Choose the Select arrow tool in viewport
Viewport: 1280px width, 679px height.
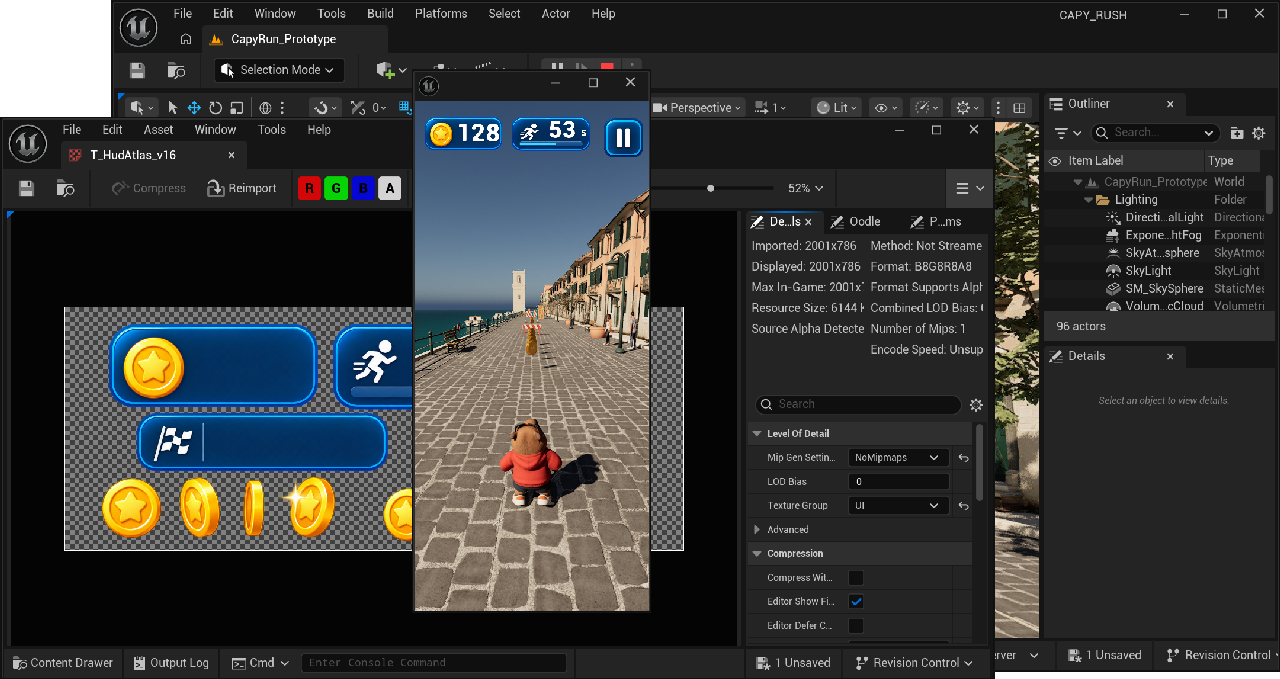[x=173, y=107]
